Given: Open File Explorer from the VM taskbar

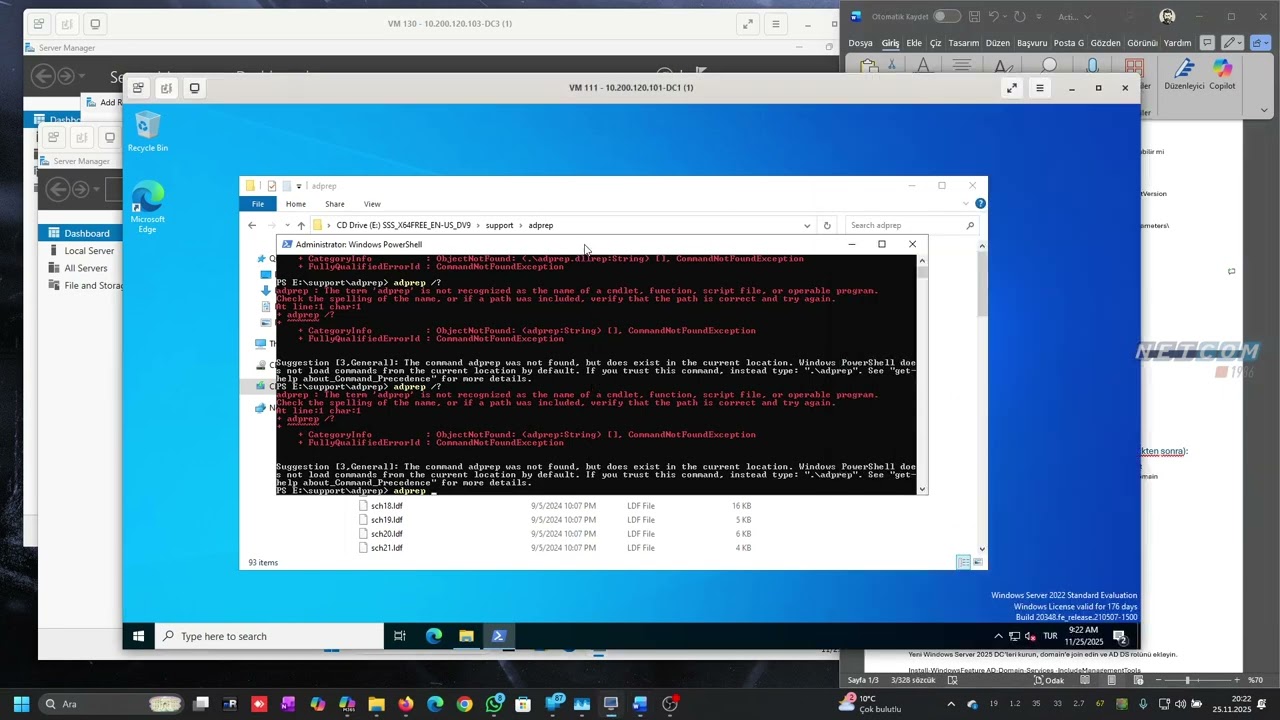Looking at the screenshot, I should point(466,636).
